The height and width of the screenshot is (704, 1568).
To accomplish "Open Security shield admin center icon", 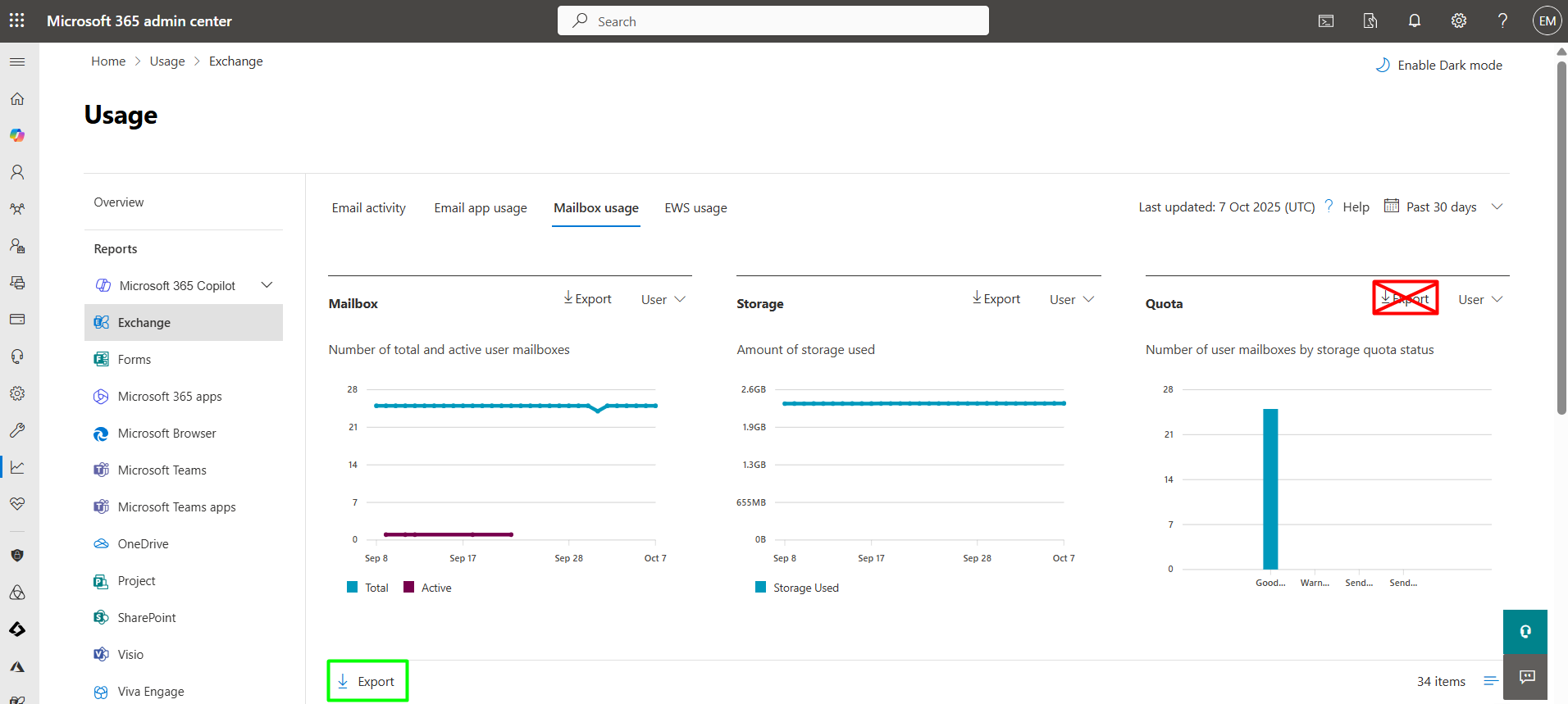I will 17,556.
